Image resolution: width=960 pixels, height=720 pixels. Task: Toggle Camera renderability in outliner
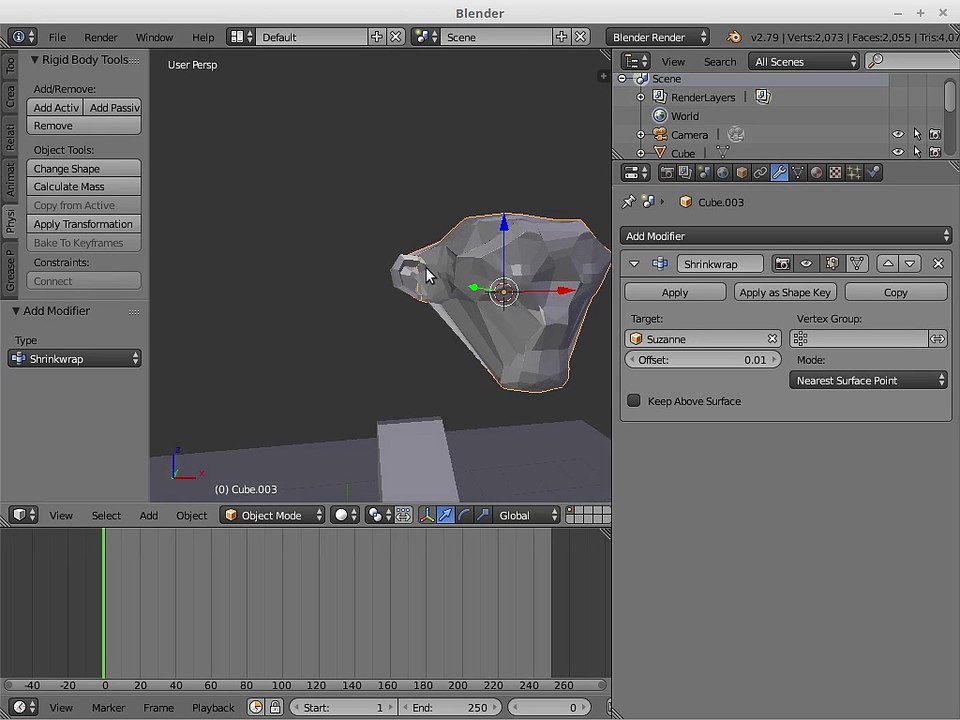pyautogui.click(x=935, y=134)
